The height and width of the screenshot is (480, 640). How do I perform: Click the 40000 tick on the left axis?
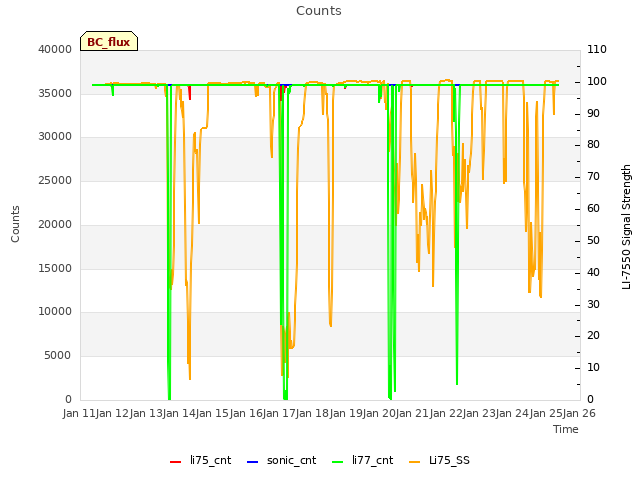[x=55, y=49]
